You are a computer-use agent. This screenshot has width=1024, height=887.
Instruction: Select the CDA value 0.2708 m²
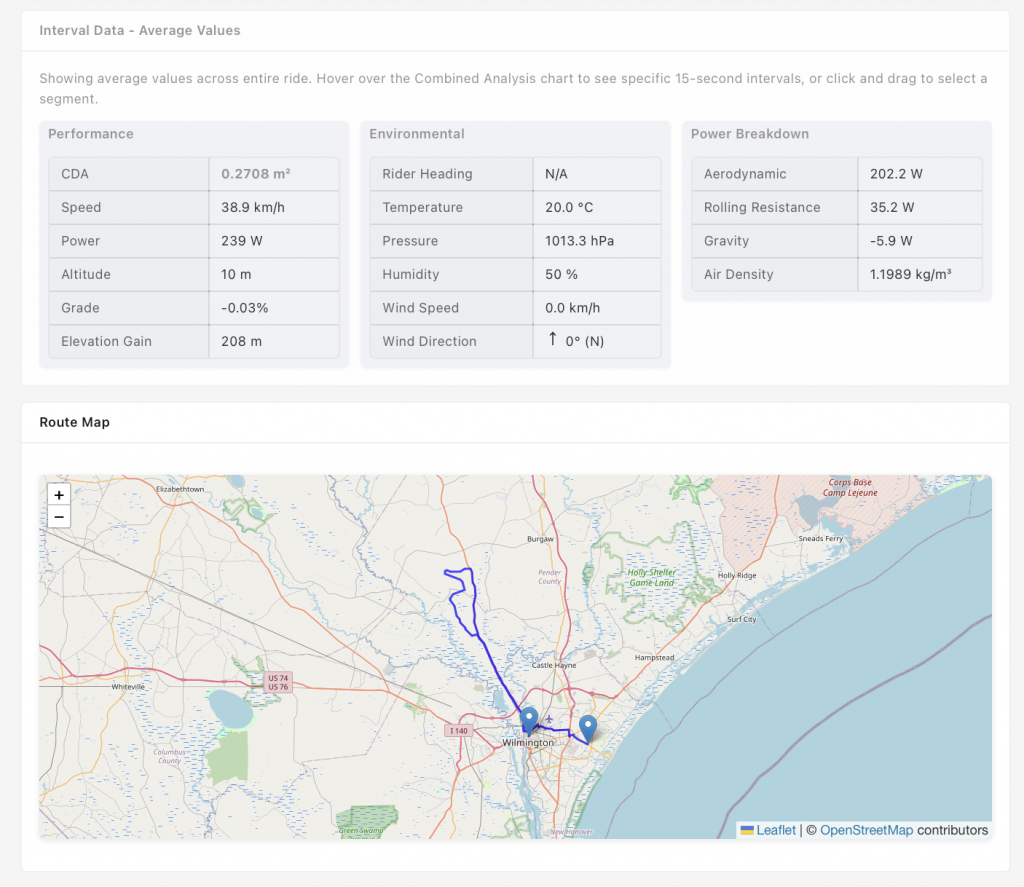coord(255,174)
